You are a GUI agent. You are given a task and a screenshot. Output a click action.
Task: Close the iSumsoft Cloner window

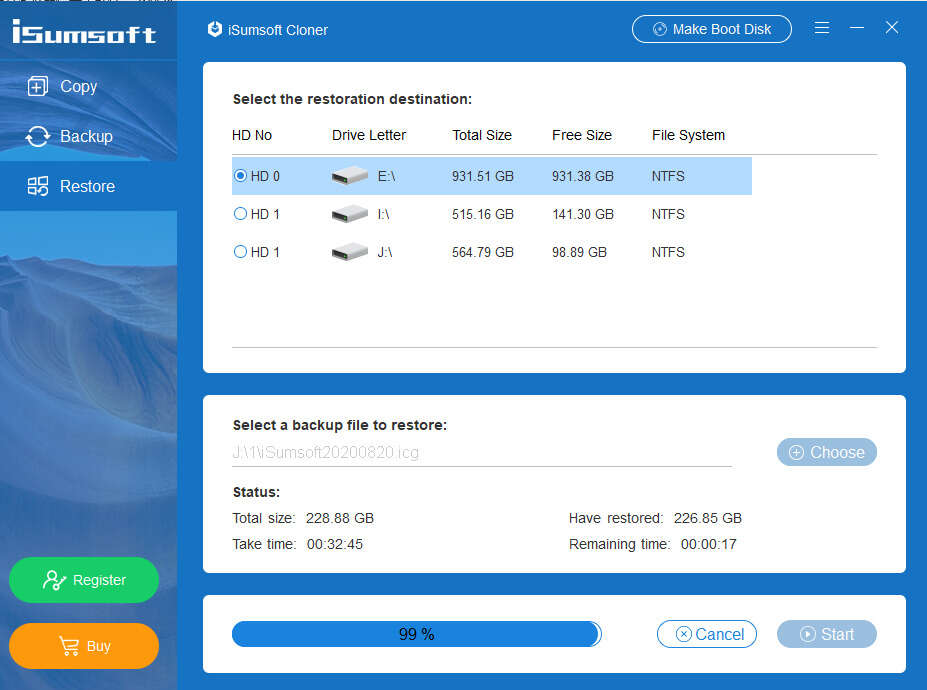(892, 28)
